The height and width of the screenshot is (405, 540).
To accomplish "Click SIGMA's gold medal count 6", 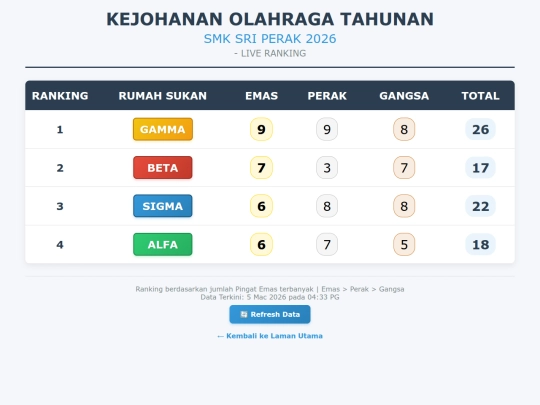I will tap(261, 206).
